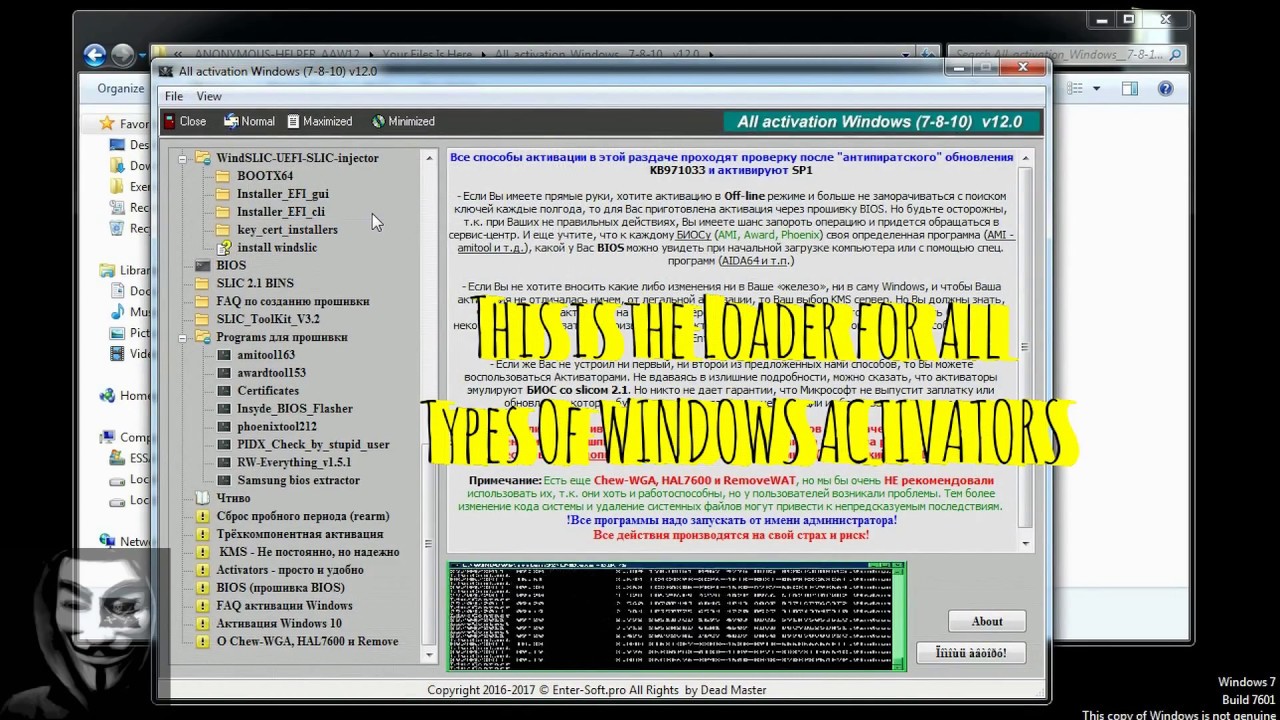Select Трёхкомпонентная активация tree item
This screenshot has width=1280, height=720.
point(300,534)
